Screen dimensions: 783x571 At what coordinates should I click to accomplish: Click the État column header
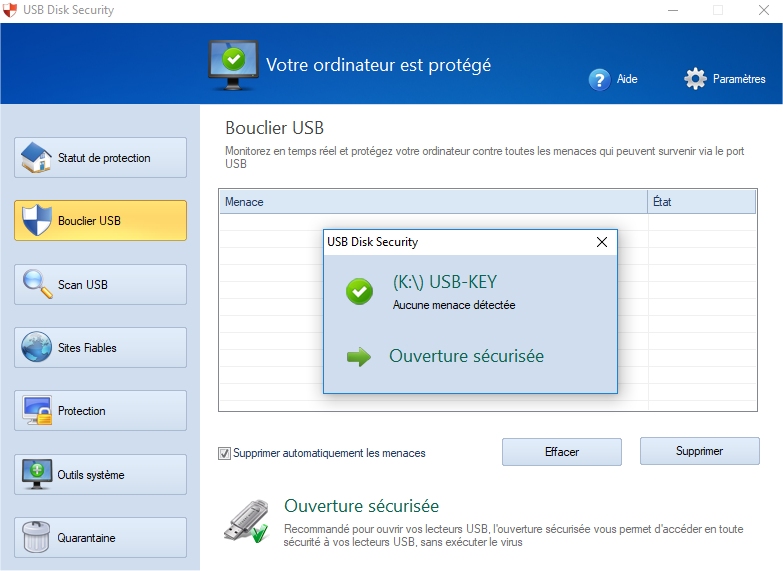pos(702,202)
